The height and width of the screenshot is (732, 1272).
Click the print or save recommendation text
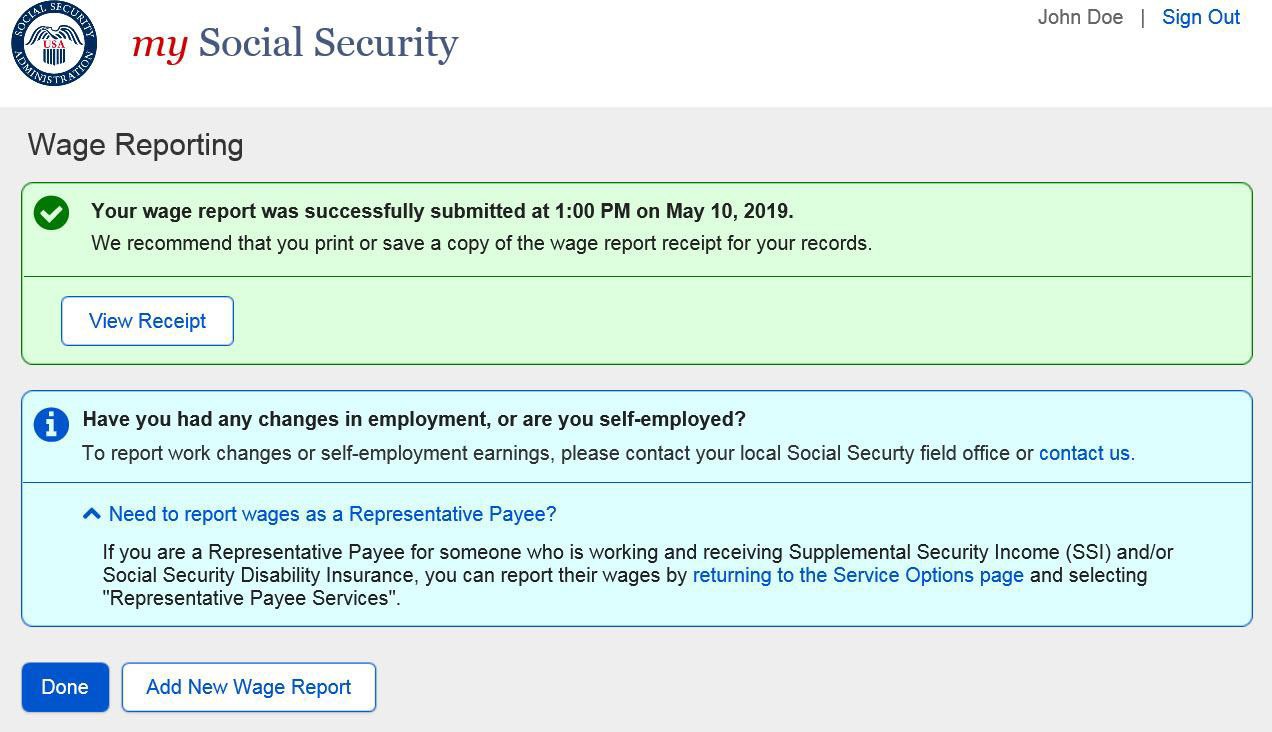[481, 243]
